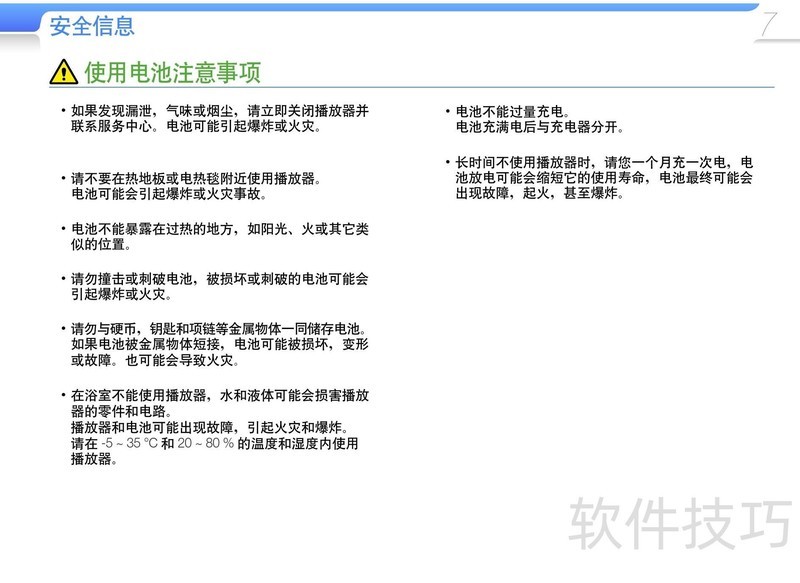Click the yellow warning triangle icon
This screenshot has height=583, width=800.
point(63,71)
